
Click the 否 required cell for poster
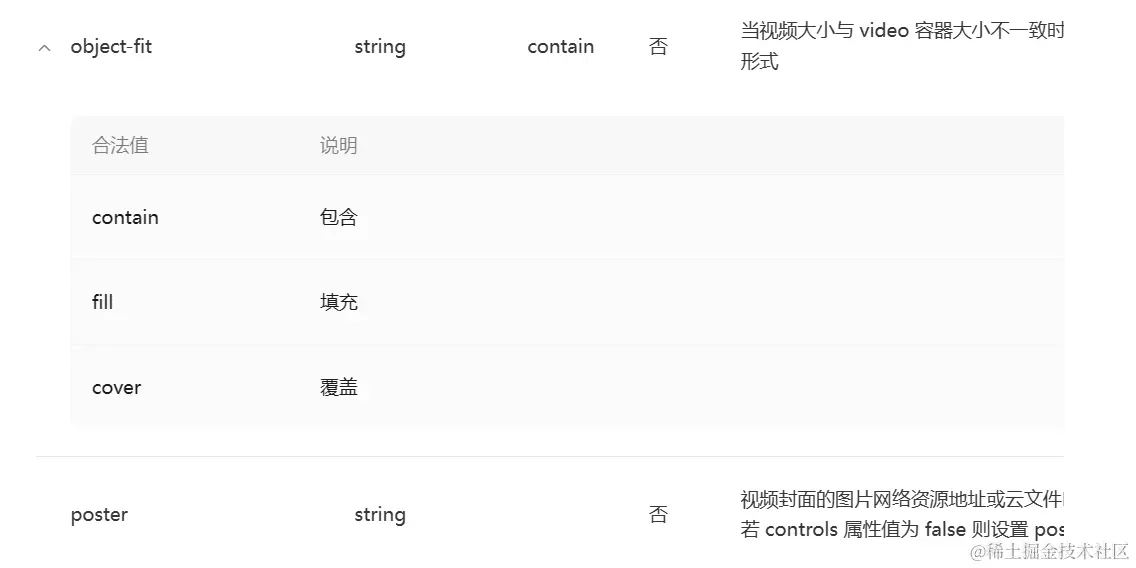point(658,515)
